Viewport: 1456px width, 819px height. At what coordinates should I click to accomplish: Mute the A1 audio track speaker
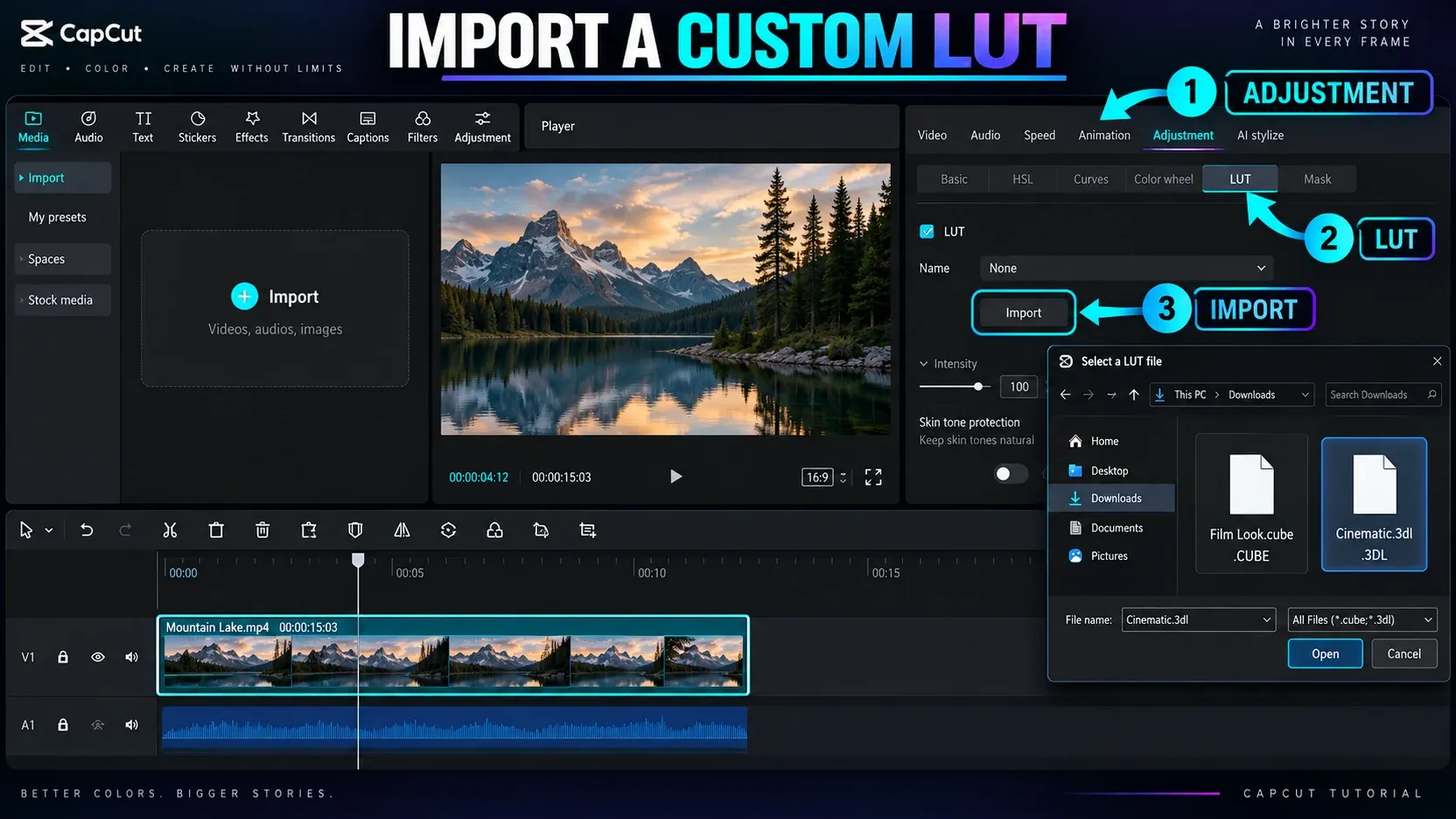131,724
